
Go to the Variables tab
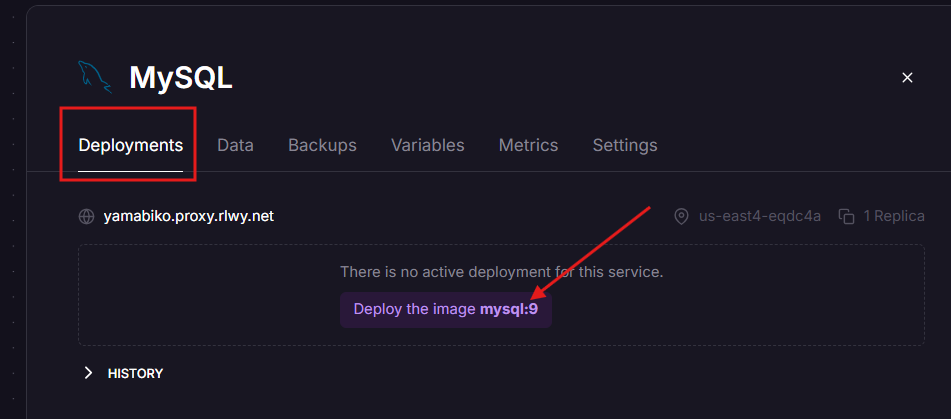[x=428, y=146]
